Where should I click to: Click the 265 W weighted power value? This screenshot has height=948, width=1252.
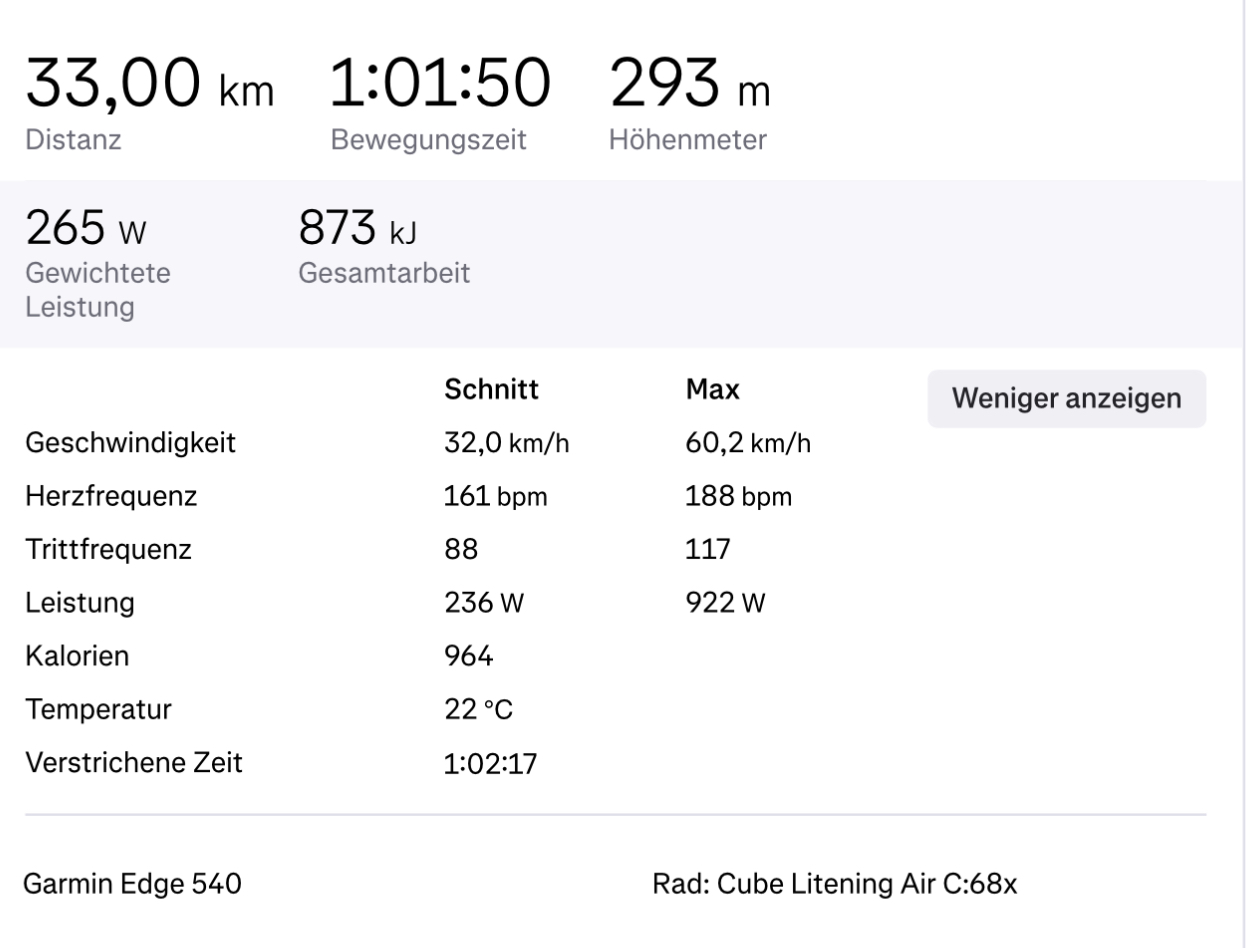tap(86, 232)
